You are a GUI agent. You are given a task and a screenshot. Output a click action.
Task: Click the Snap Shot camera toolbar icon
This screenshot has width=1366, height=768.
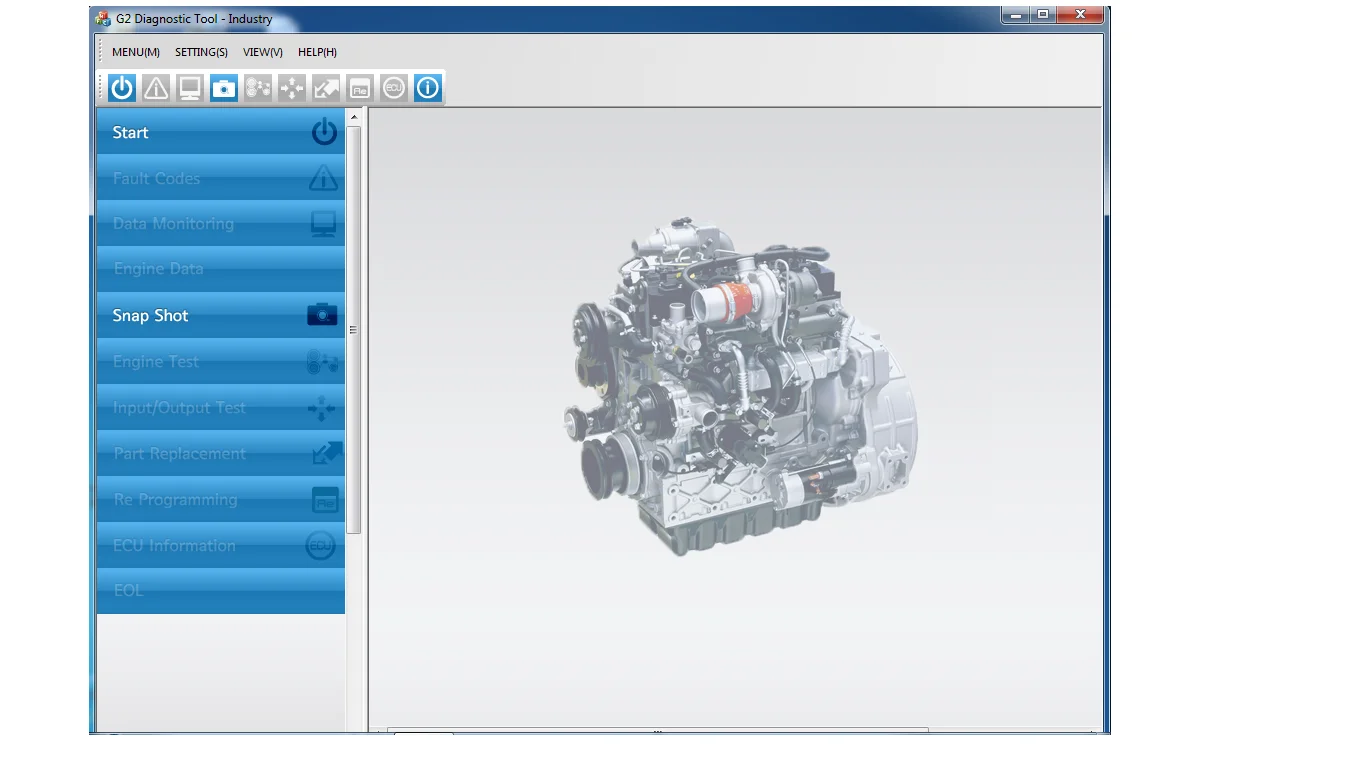click(x=224, y=88)
